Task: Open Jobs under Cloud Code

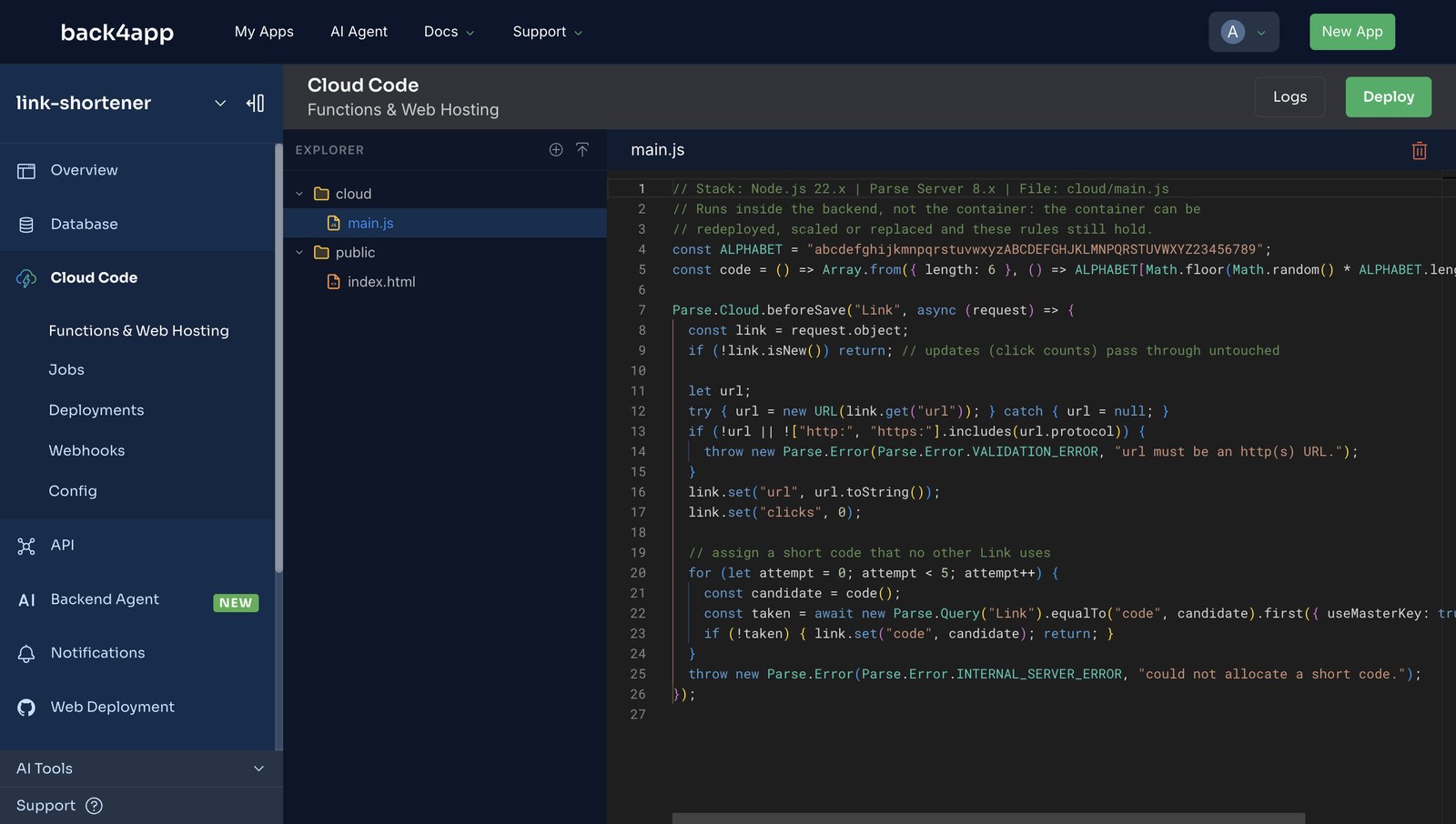Action: pyautogui.click(x=66, y=370)
